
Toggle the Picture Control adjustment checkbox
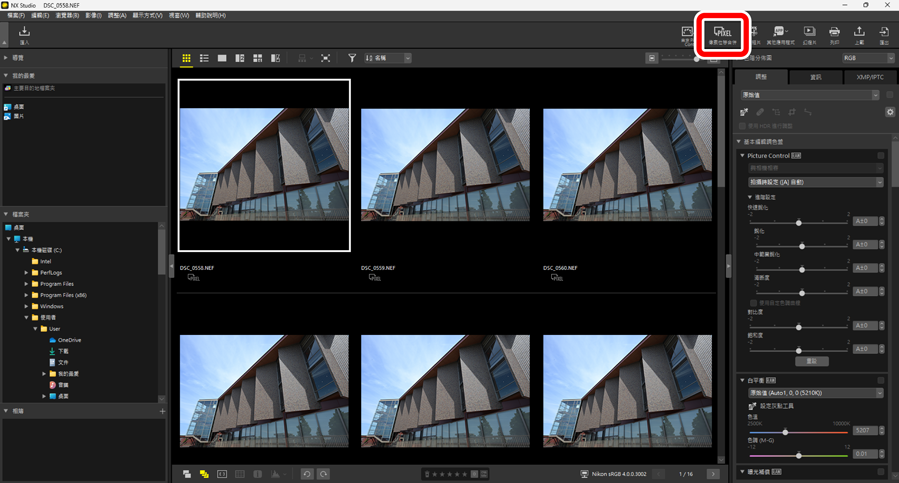click(x=881, y=156)
